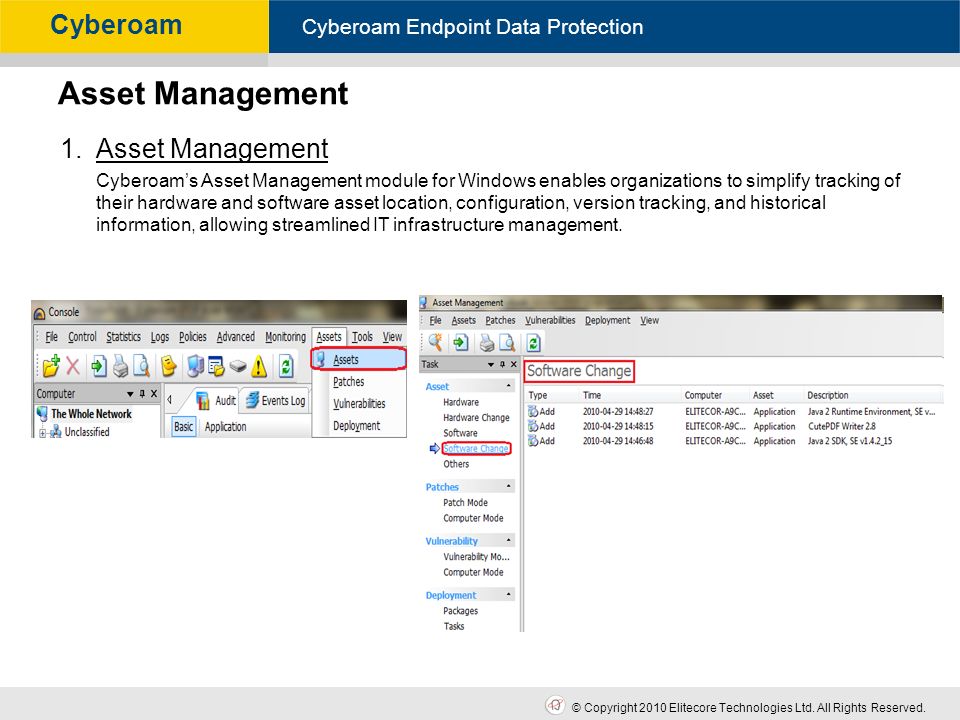This screenshot has width=960, height=720.
Task: Collapse the Vulnerability section in Task panel
Action: 509,540
